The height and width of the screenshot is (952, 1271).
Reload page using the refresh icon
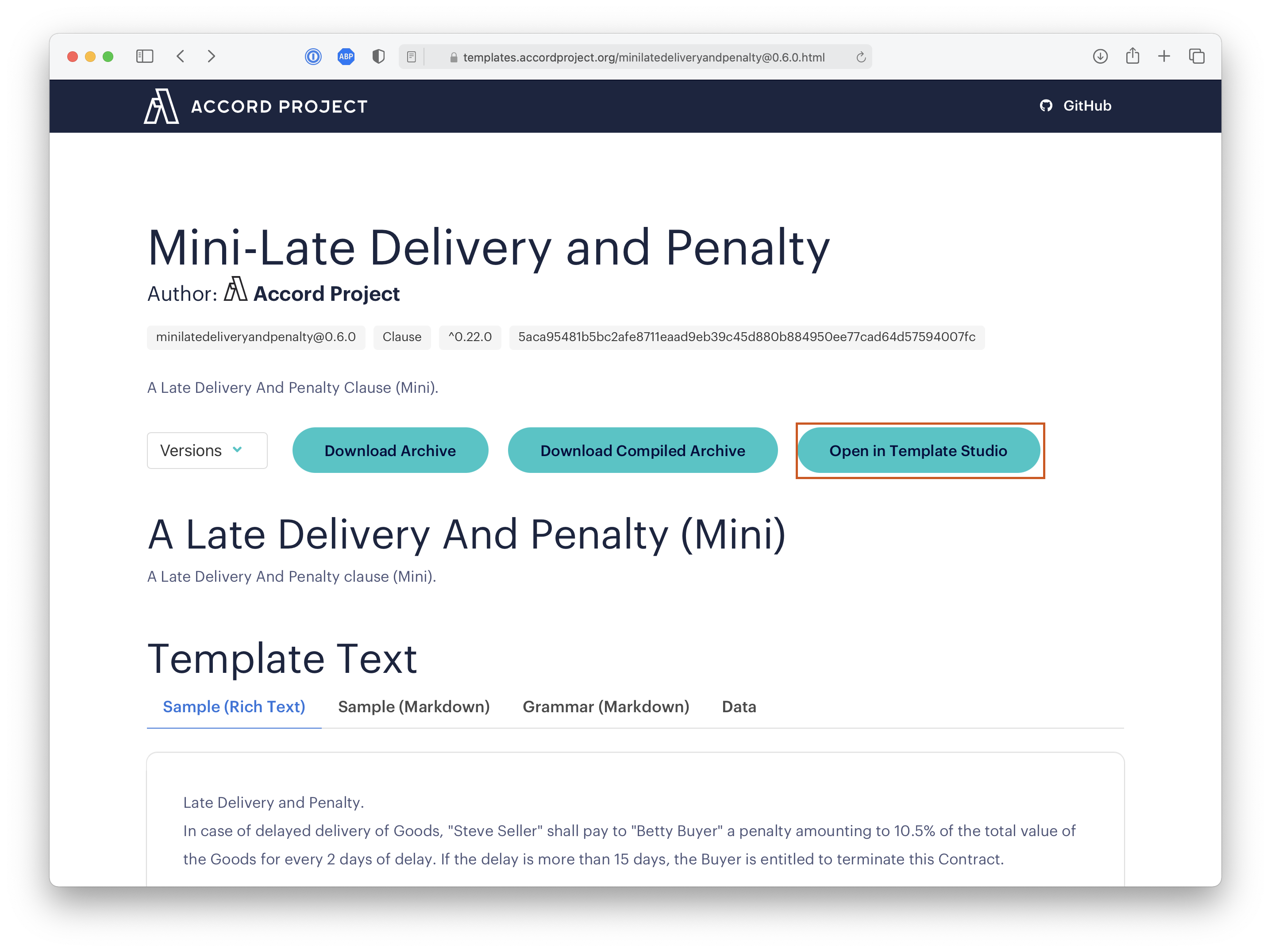pyautogui.click(x=860, y=57)
